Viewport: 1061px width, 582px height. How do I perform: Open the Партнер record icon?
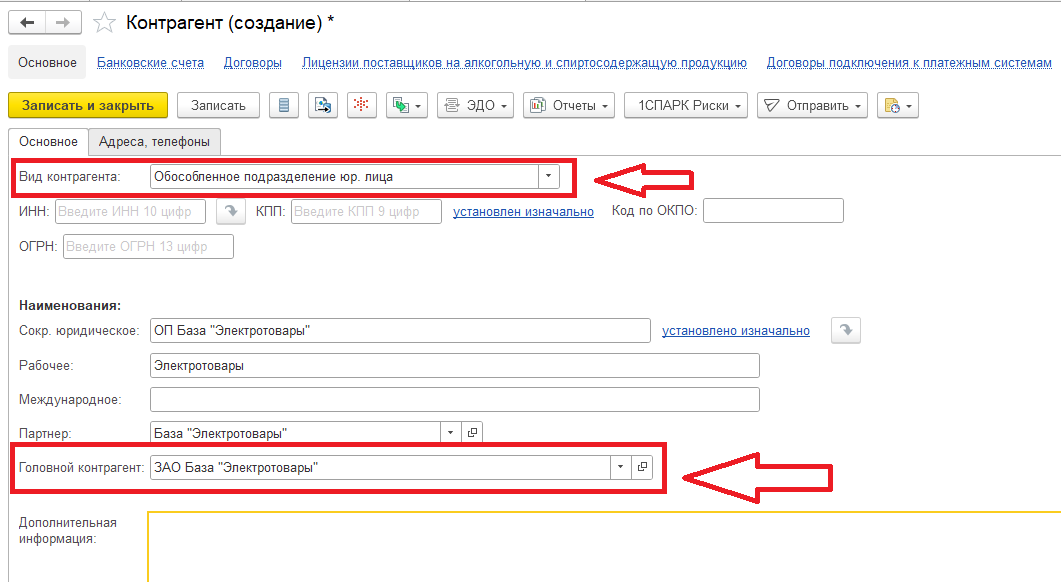click(473, 432)
